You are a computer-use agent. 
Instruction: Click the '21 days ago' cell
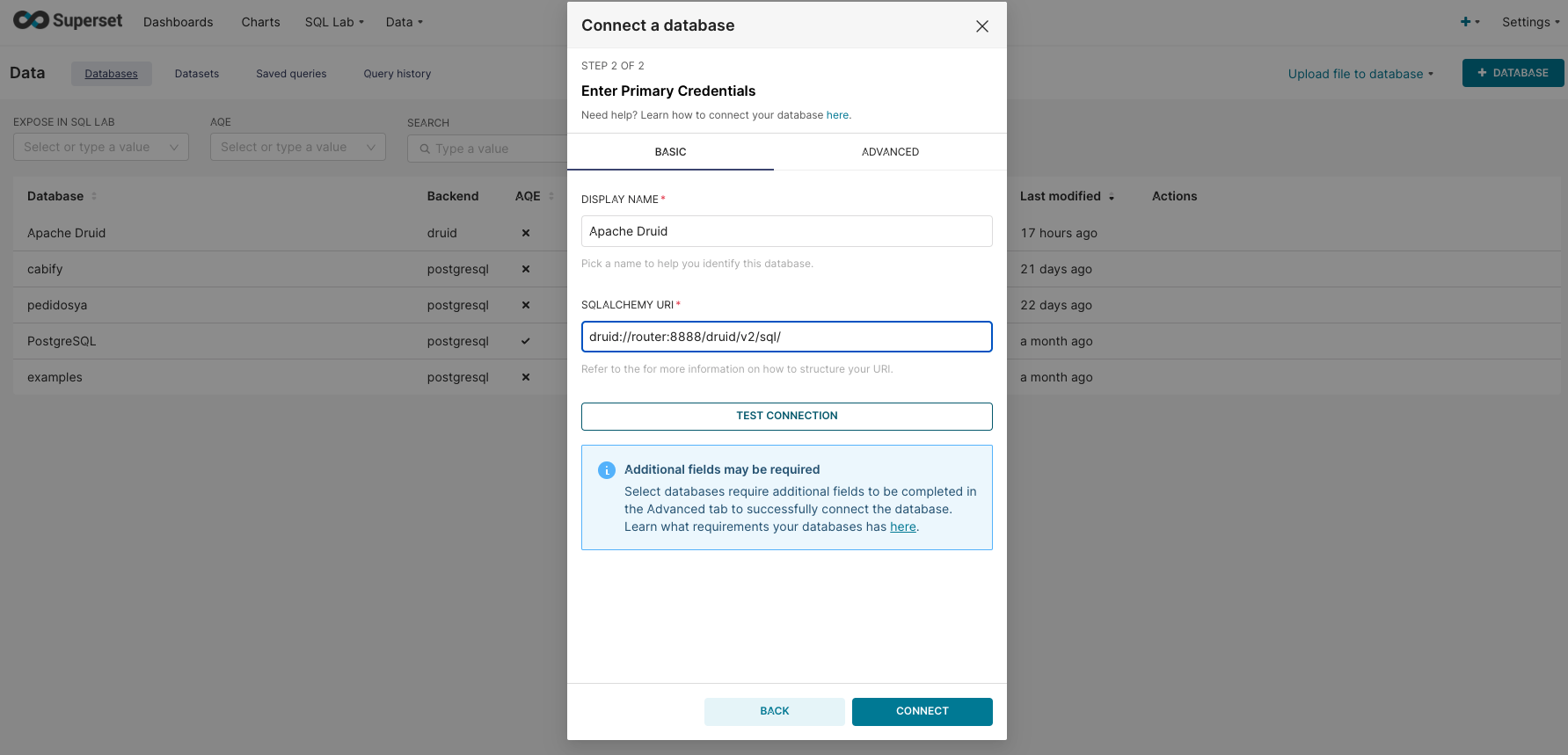(1056, 269)
